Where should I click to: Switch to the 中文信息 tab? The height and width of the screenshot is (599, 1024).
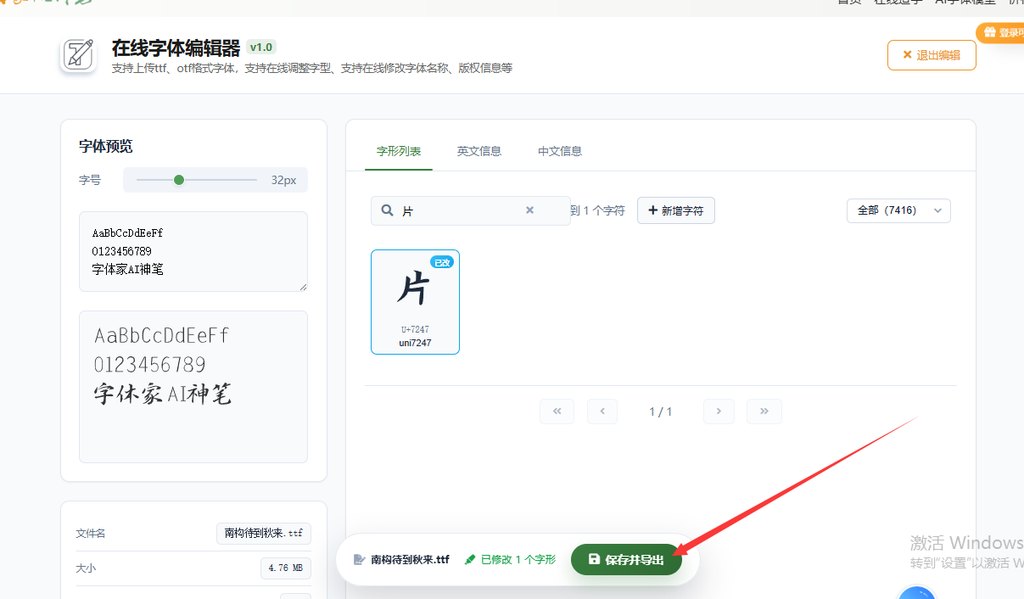click(559, 153)
